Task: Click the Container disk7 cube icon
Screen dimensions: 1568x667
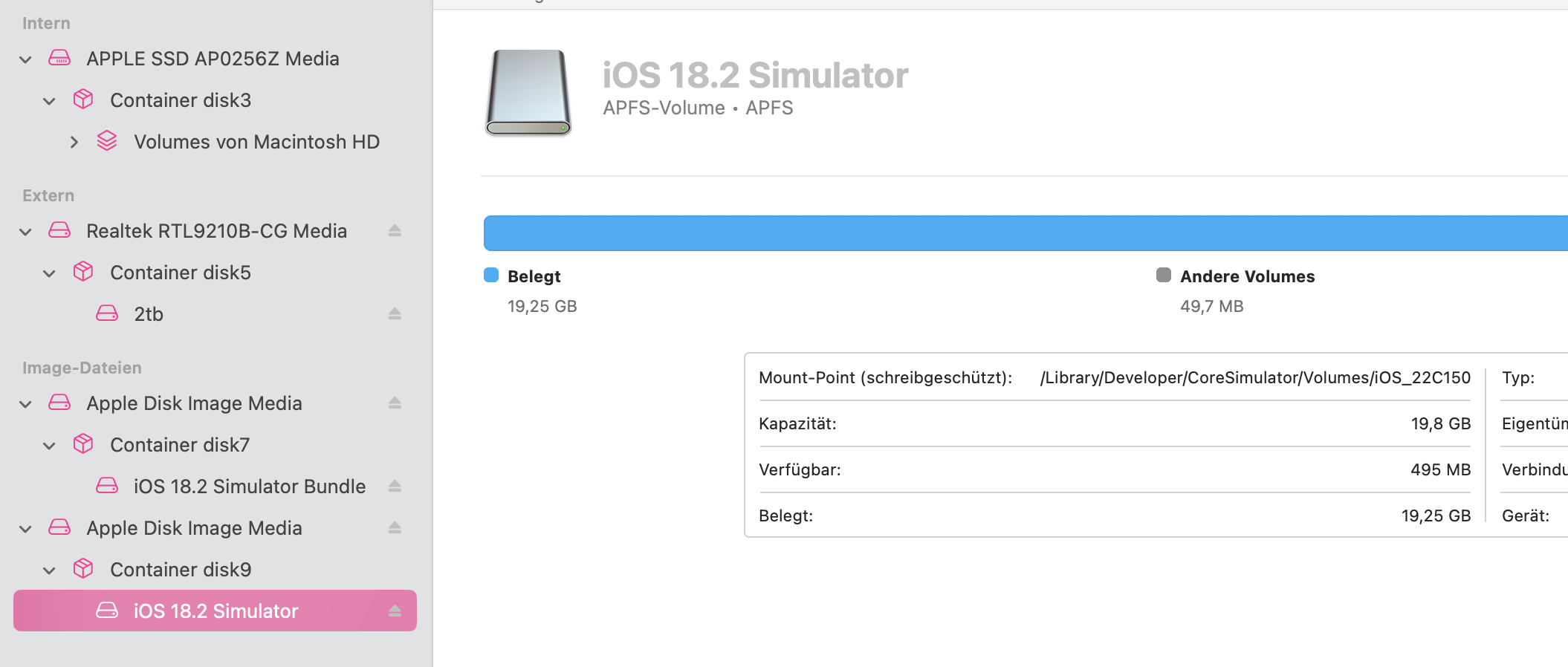Action: pyautogui.click(x=83, y=444)
